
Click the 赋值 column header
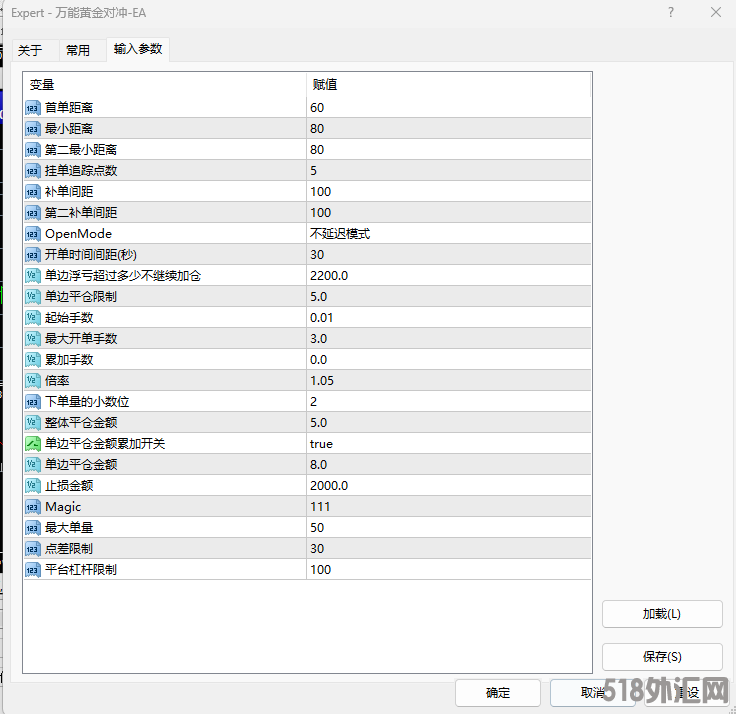point(449,85)
